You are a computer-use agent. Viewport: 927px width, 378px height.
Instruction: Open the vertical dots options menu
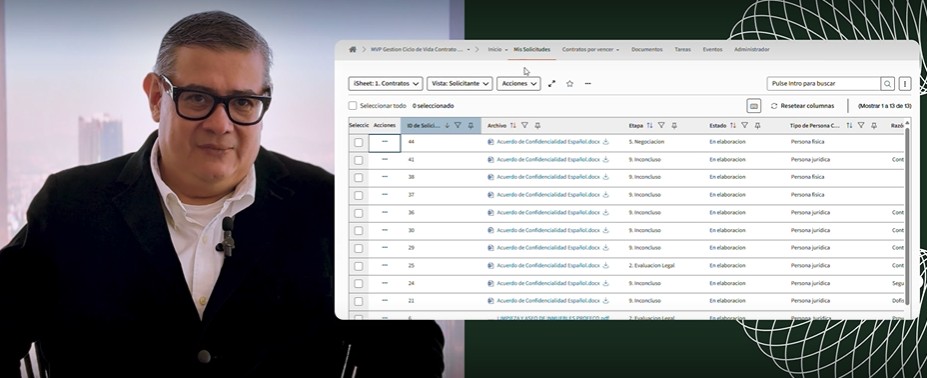[x=905, y=84]
